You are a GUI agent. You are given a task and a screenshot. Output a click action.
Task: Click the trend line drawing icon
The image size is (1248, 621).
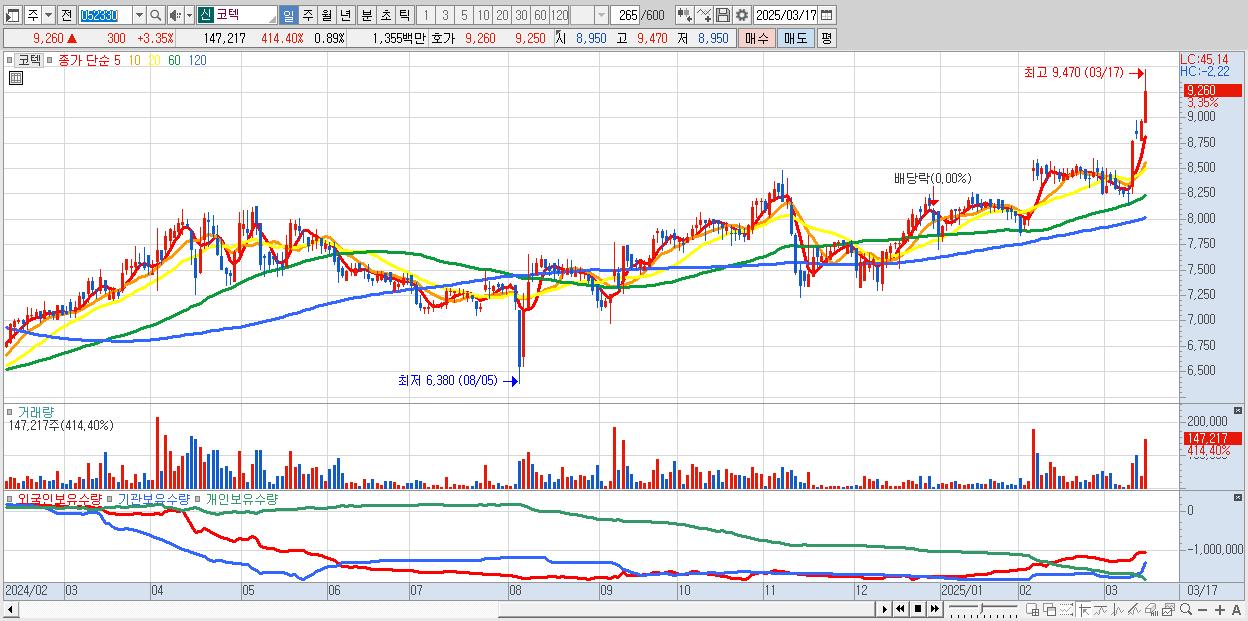(x=1101, y=609)
